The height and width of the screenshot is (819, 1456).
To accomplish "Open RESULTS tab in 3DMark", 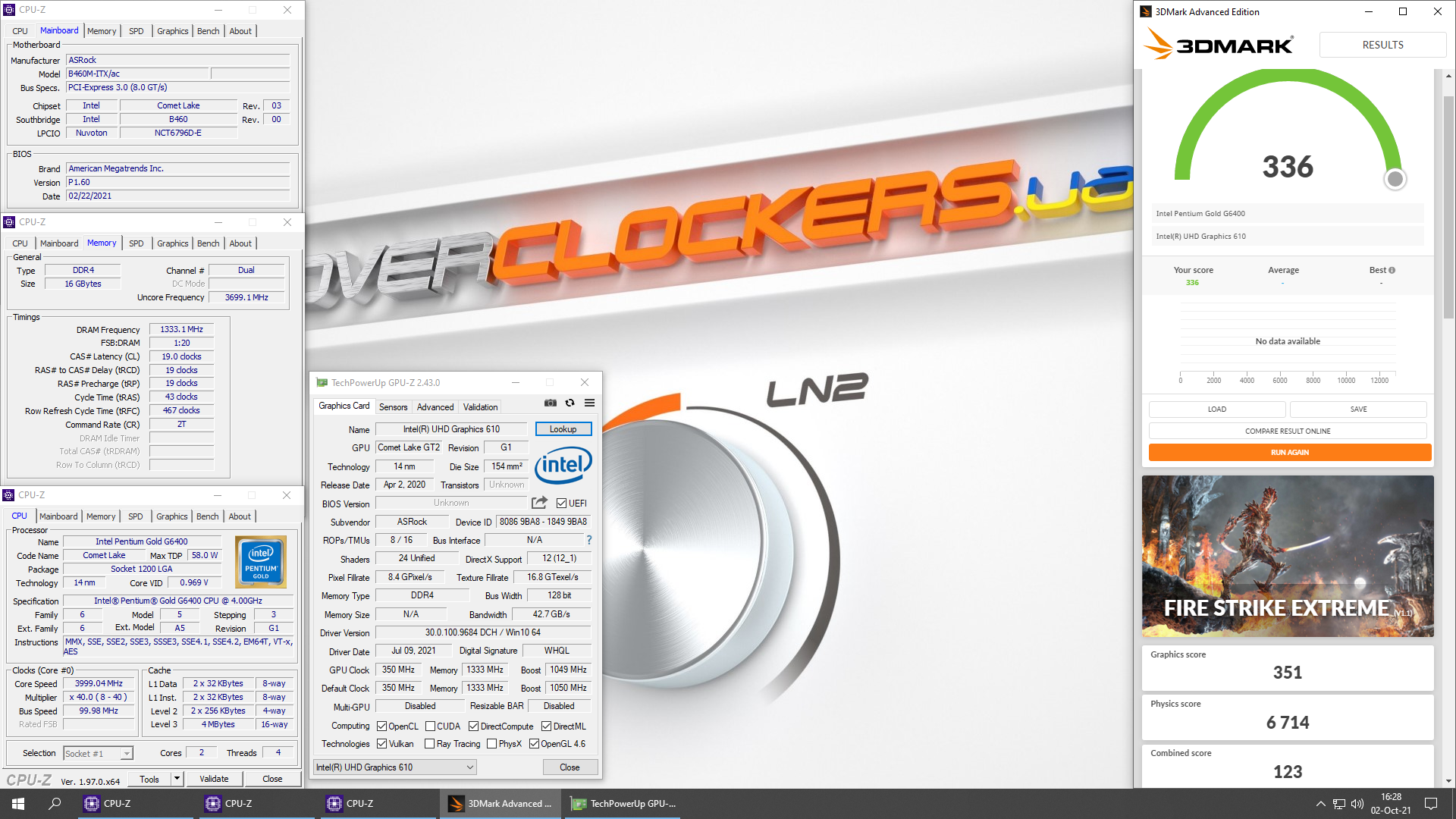I will click(1382, 45).
